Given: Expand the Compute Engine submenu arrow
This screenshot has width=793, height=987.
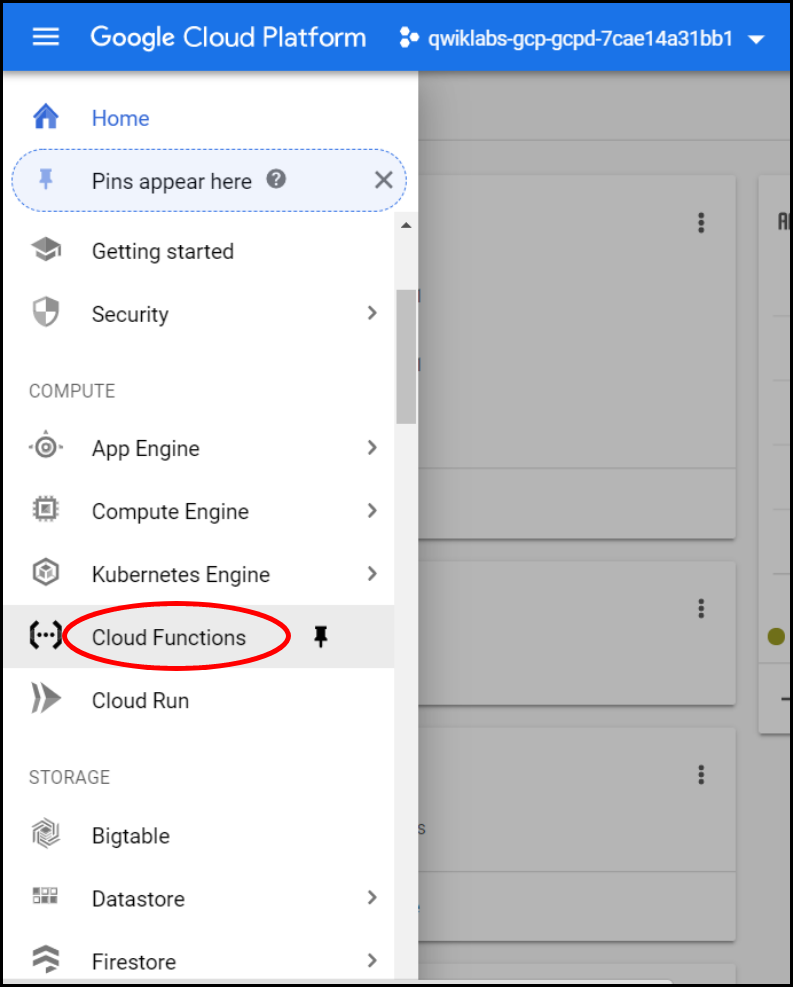Looking at the screenshot, I should (x=372, y=511).
